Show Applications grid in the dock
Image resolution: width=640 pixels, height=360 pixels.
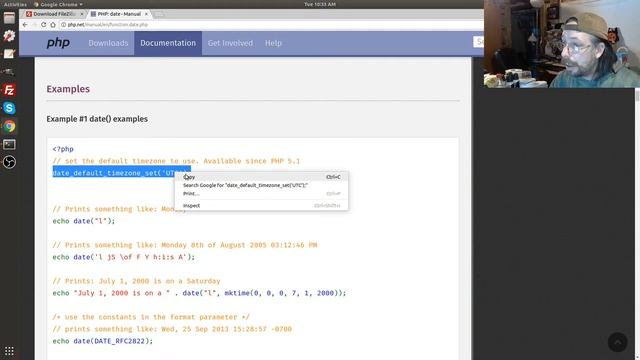[x=9, y=351]
